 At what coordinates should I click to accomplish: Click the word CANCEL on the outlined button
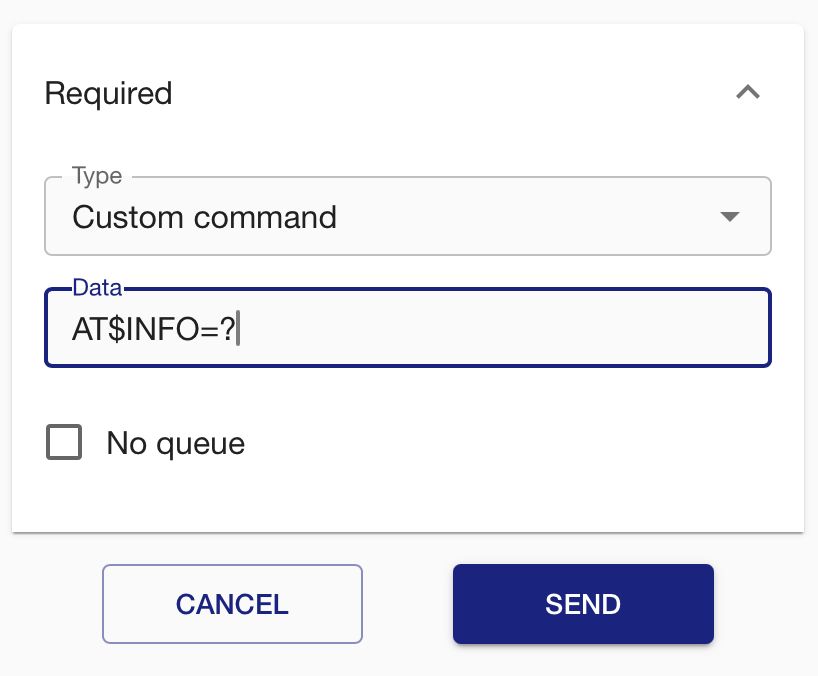coord(232,604)
